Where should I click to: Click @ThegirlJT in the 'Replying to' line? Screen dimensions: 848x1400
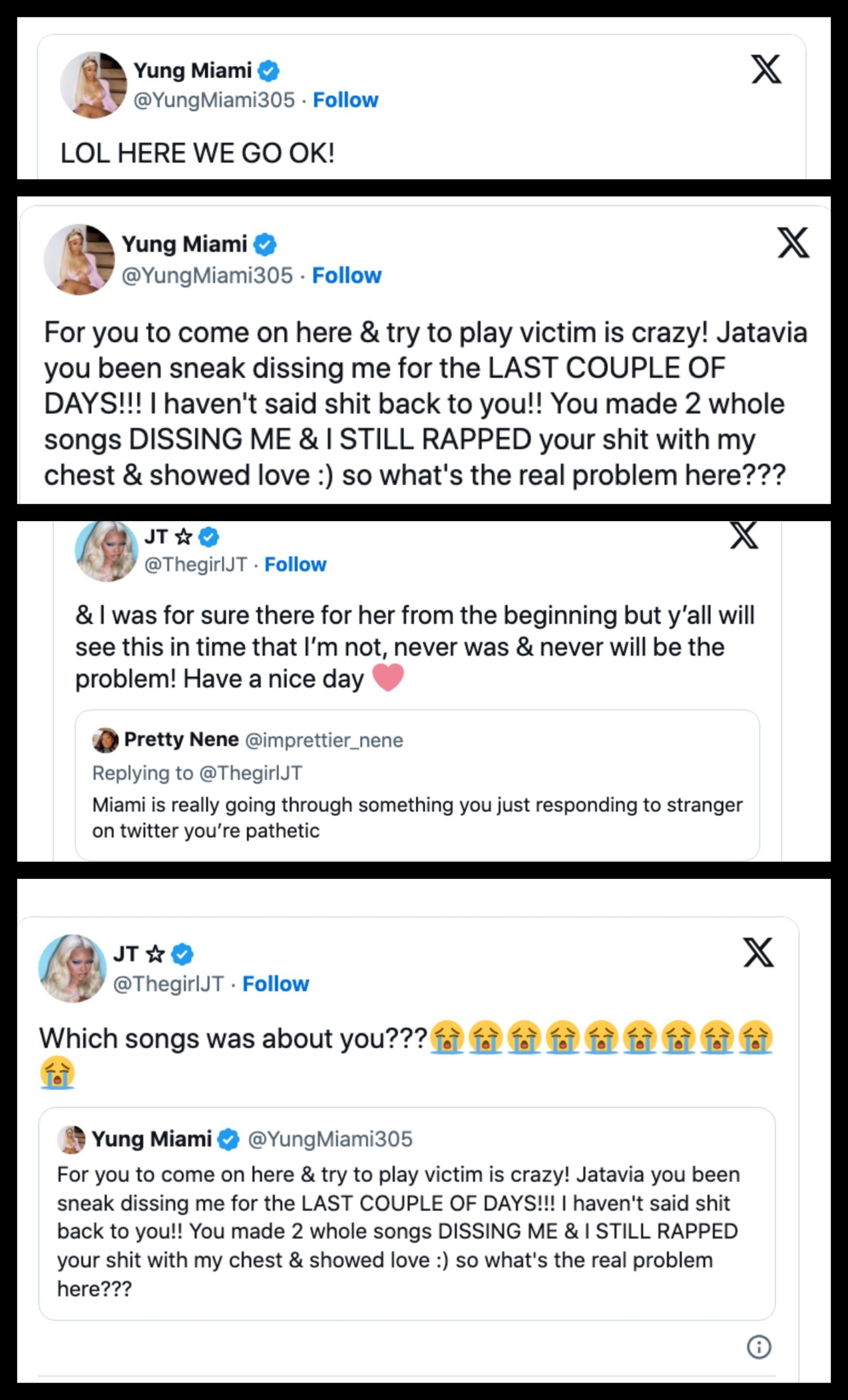pyautogui.click(x=251, y=773)
